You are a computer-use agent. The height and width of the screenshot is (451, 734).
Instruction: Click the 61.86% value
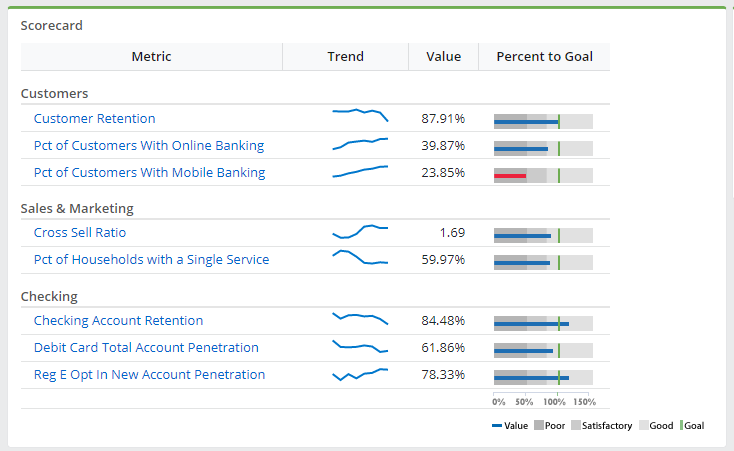click(443, 348)
